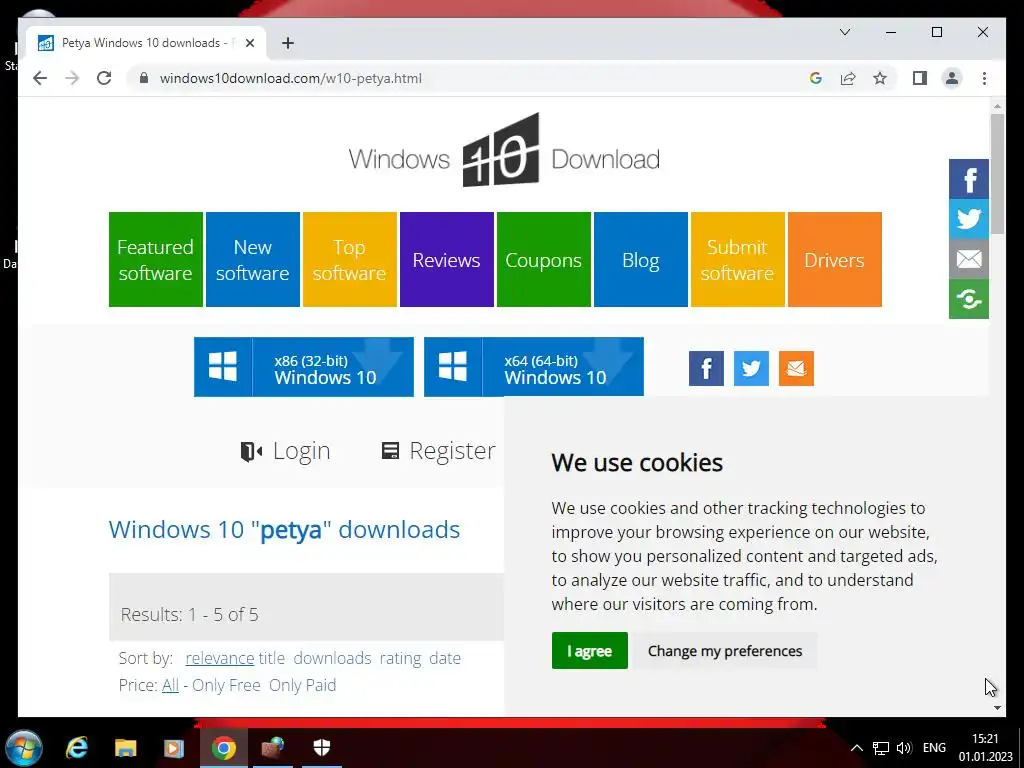Go back to the previous page
Viewport: 1024px width, 768px height.
[40, 78]
